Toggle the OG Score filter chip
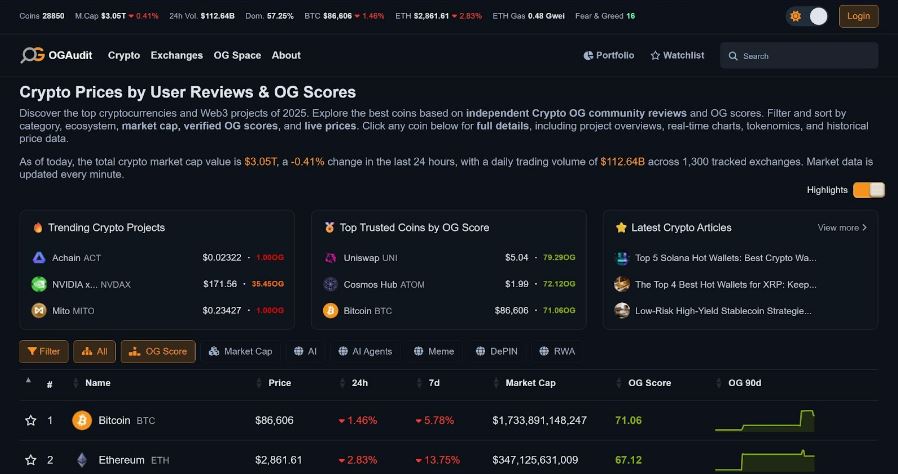Image resolution: width=898 pixels, height=474 pixels. point(158,351)
